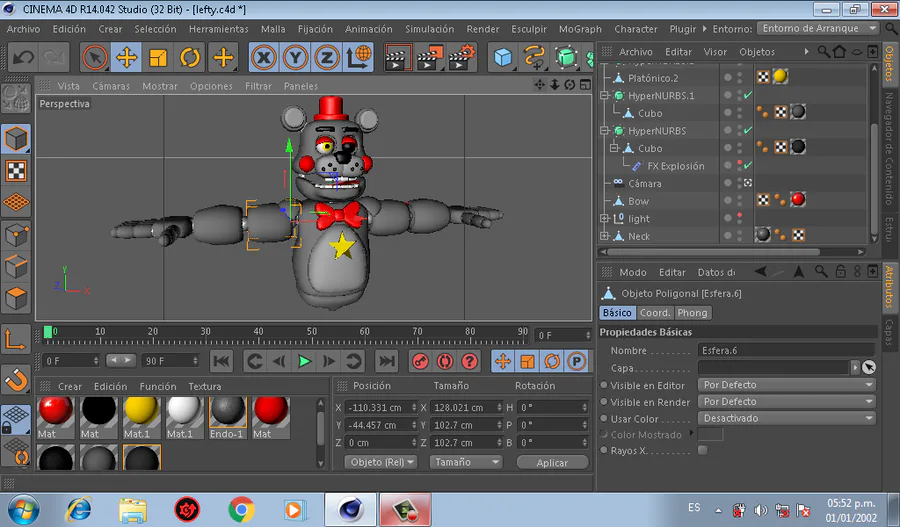This screenshot has height=527, width=900.
Task: Click the Position X value field
Action: 380,408
